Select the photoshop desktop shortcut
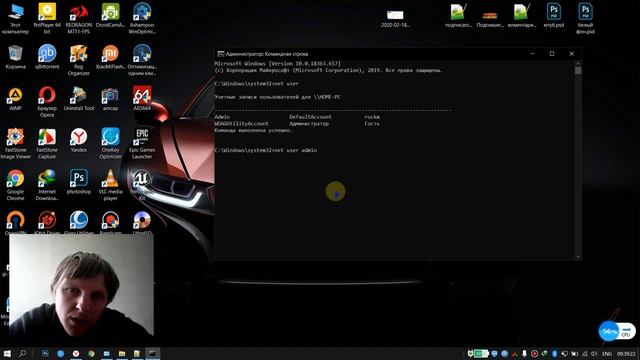 click(78, 182)
